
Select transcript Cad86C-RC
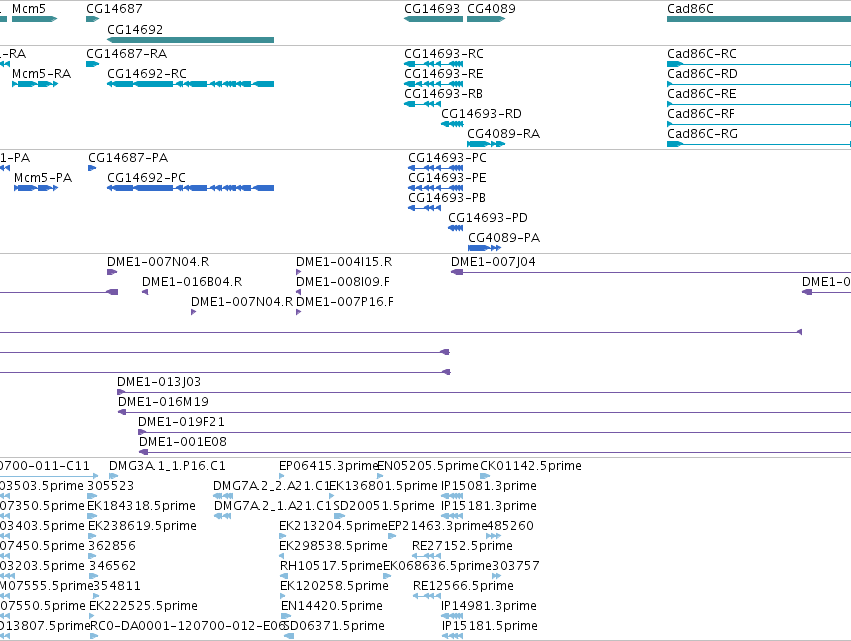point(759,64)
